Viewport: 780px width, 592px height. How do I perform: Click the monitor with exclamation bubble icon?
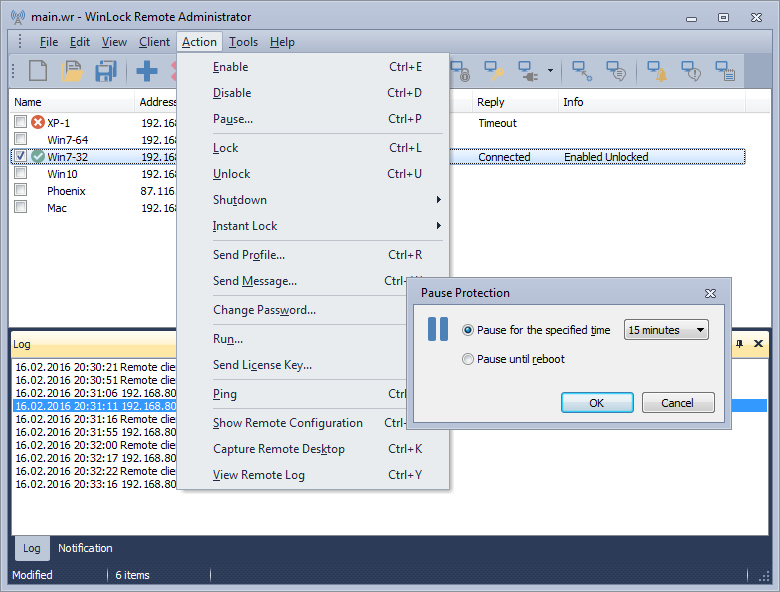click(x=690, y=71)
